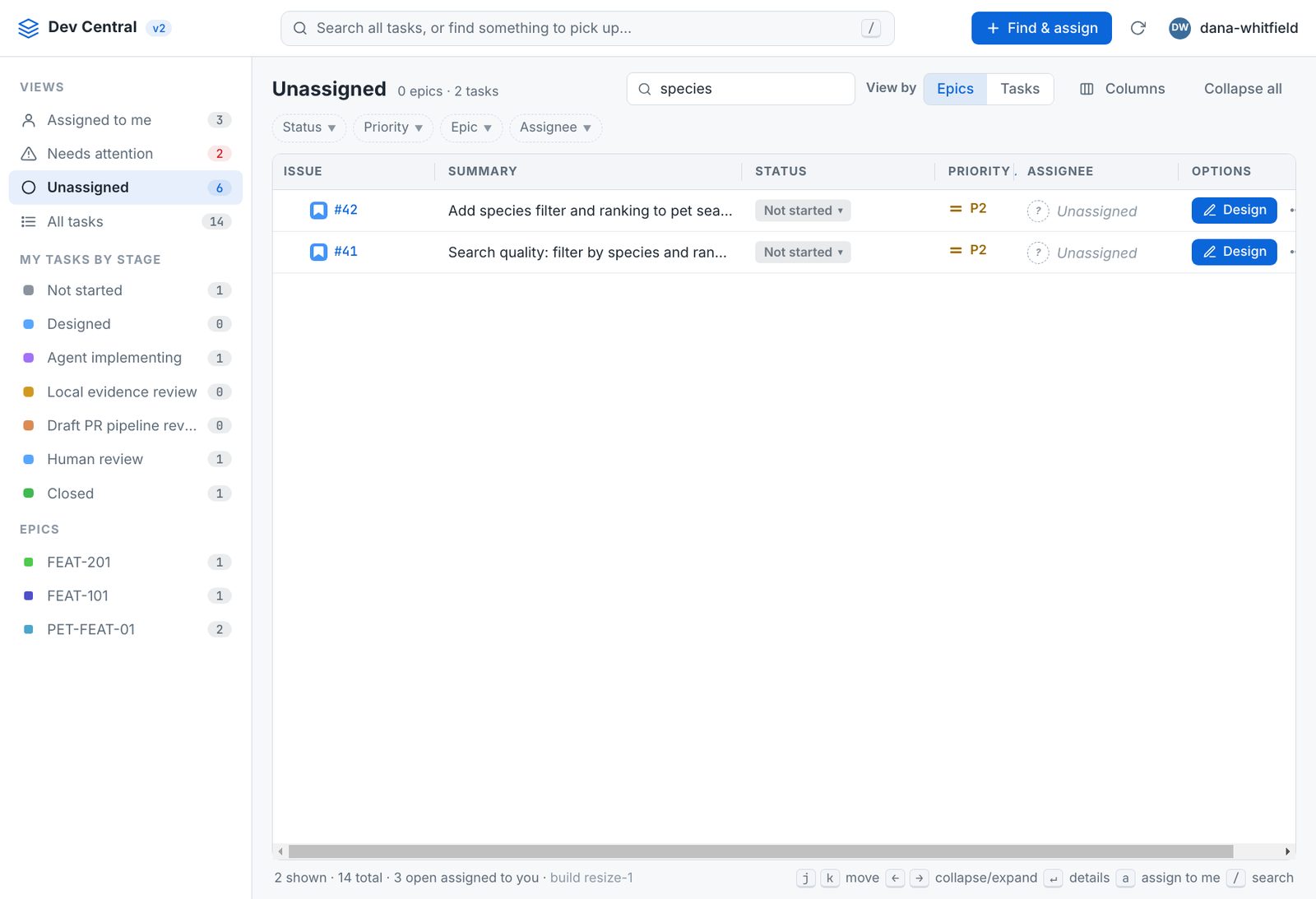Open the DW user avatar

(1179, 28)
